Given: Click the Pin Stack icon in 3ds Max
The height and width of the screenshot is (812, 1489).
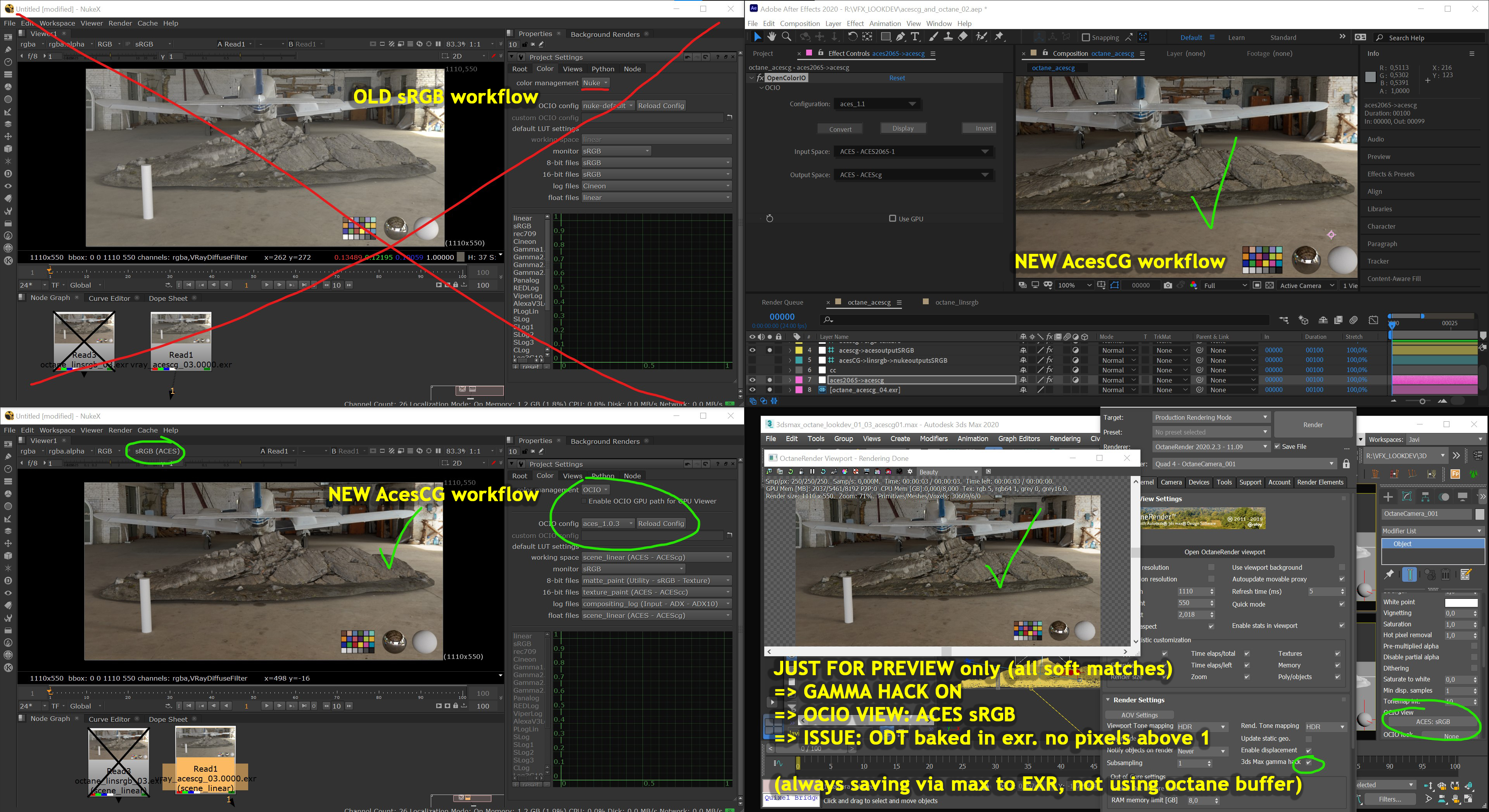Looking at the screenshot, I should click(1389, 574).
